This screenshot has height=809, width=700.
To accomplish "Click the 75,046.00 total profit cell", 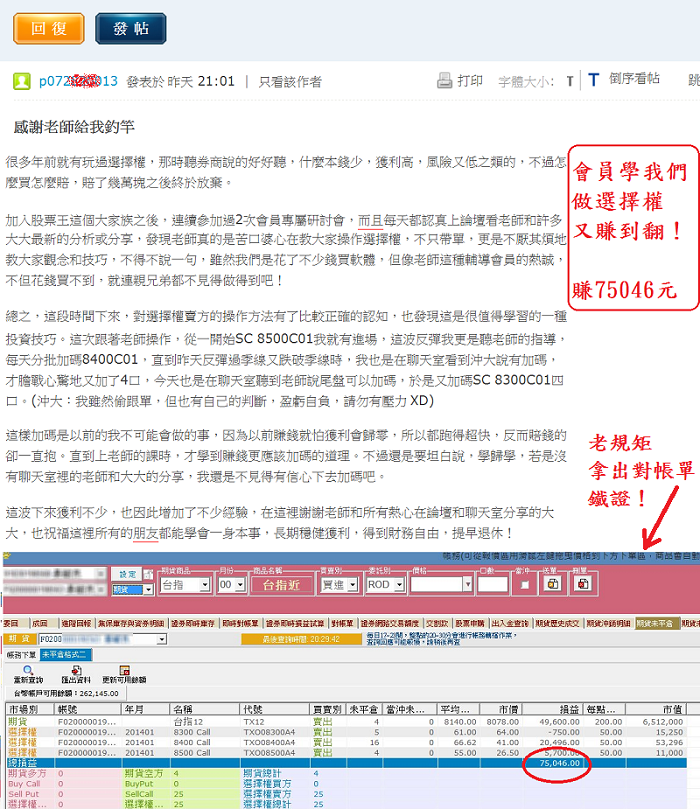I will click(559, 763).
